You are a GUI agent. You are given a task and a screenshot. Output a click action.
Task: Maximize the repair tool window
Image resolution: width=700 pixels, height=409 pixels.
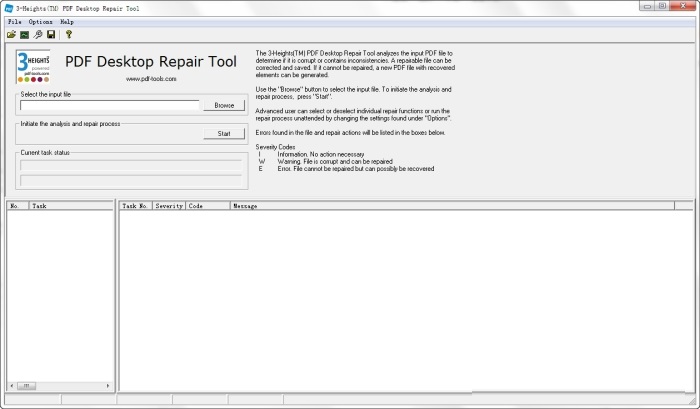662,6
